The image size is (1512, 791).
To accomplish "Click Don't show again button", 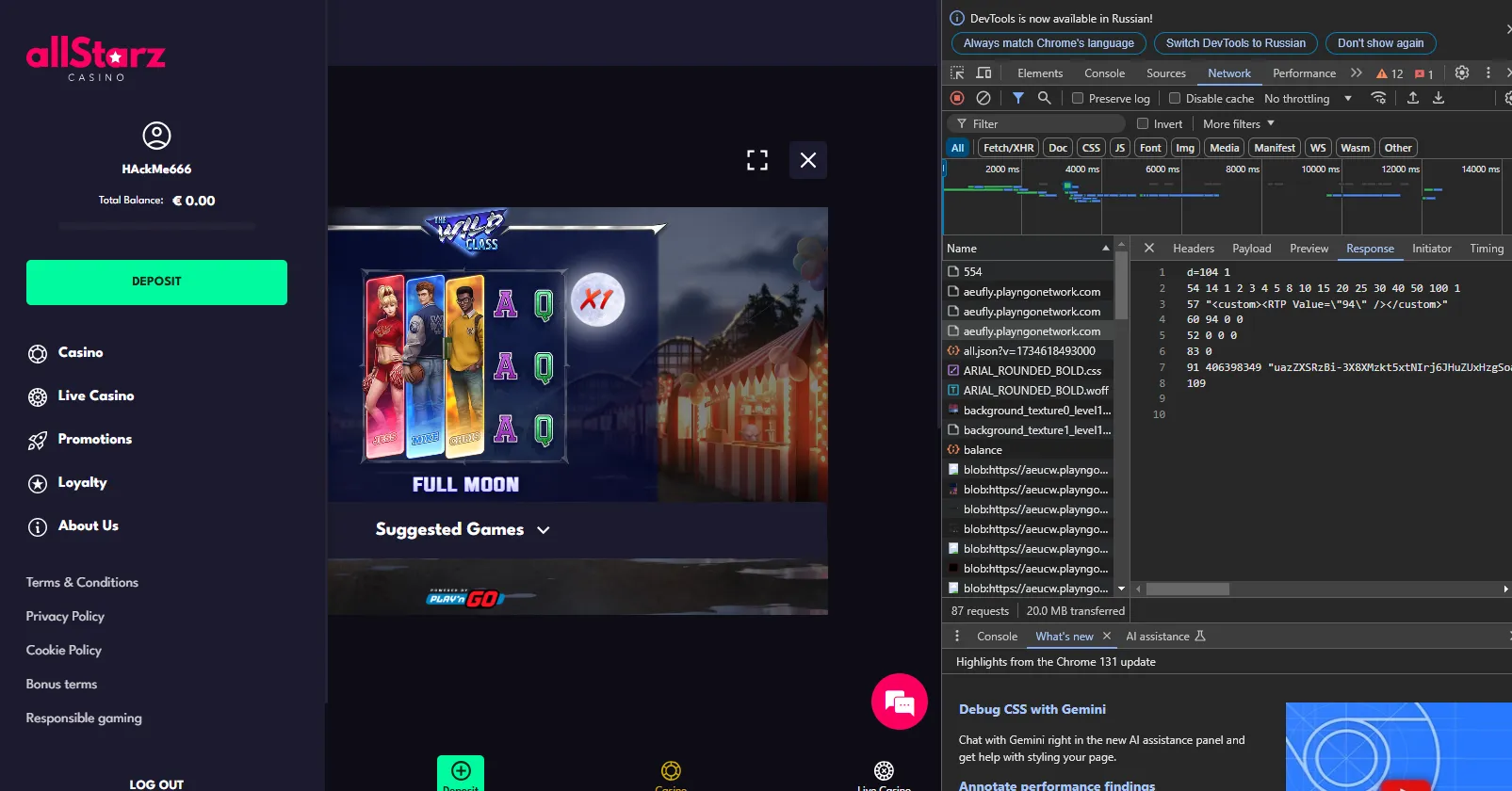I will (1381, 43).
